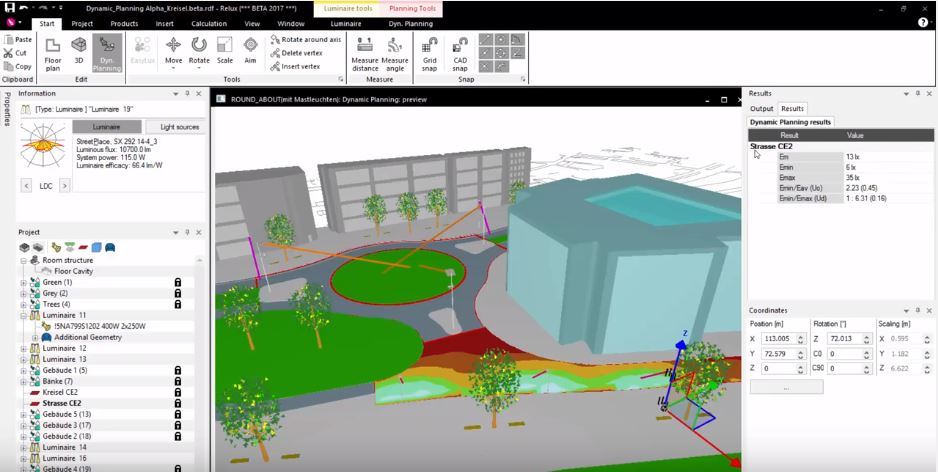Open the Calculation ribbon tab
The image size is (938, 472).
click(209, 23)
